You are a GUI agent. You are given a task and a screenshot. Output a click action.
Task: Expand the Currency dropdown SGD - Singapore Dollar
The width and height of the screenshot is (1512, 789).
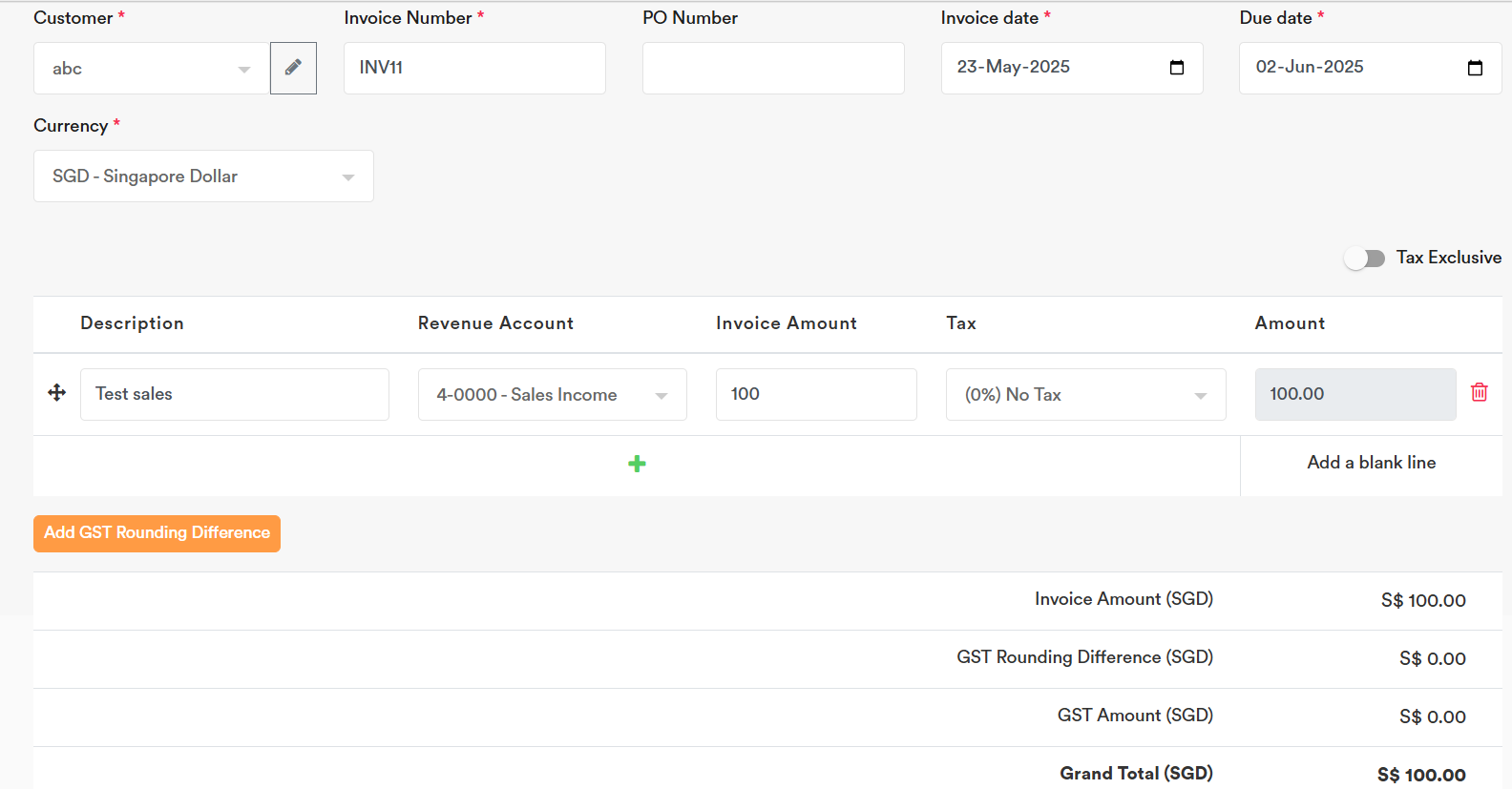click(202, 176)
